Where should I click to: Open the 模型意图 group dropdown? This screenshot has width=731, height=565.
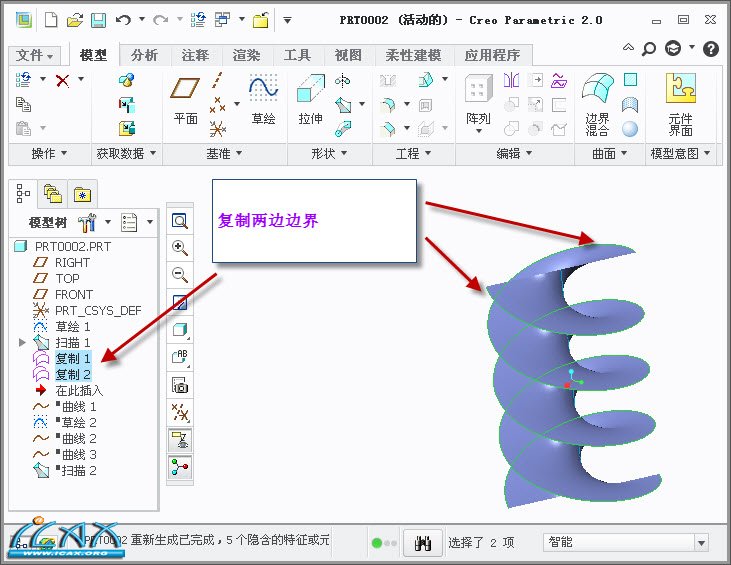680,153
